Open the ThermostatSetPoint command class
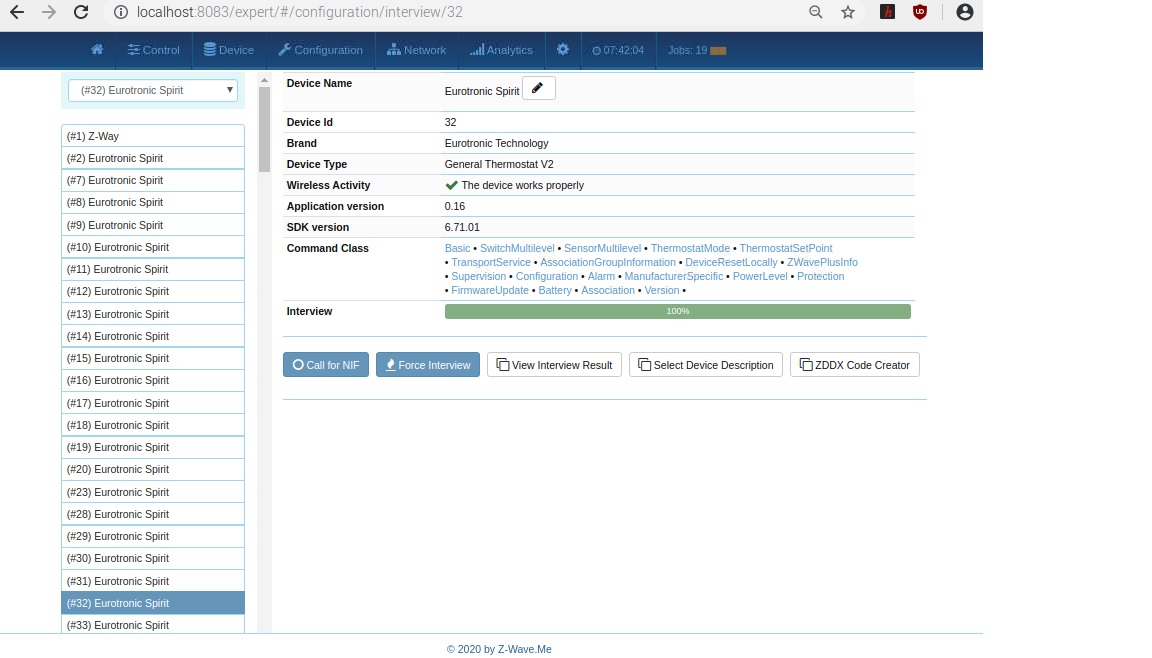This screenshot has height=658, width=1152. point(786,248)
